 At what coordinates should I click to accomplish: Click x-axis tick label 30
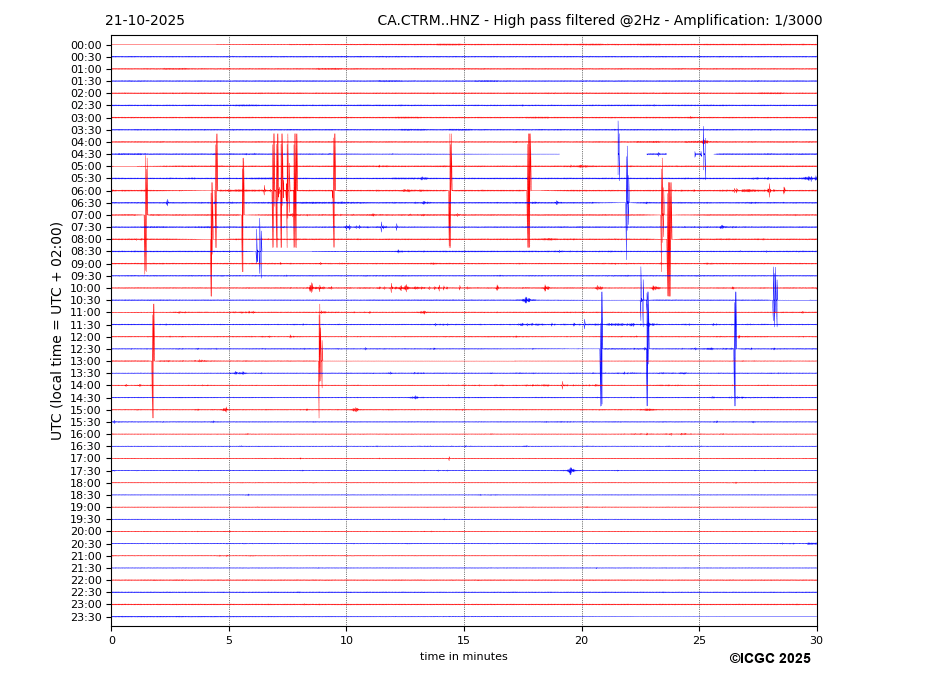click(x=816, y=640)
